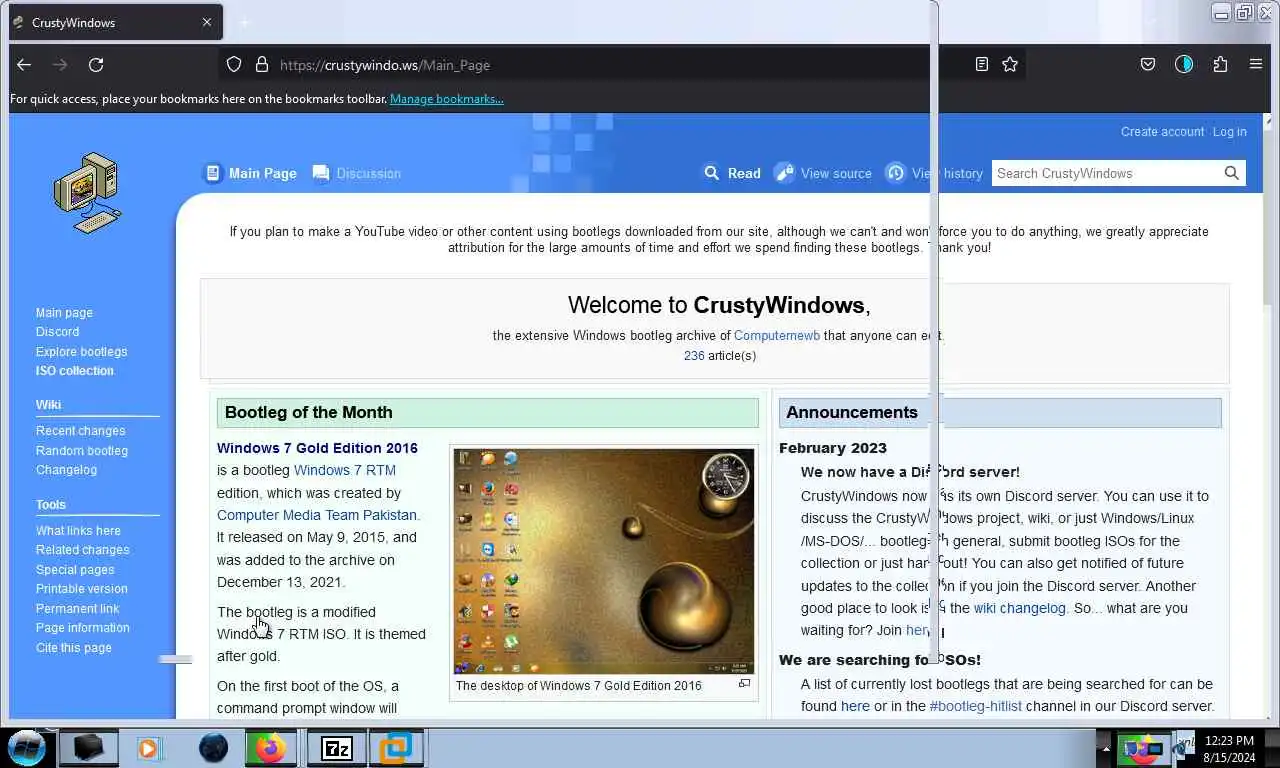This screenshot has width=1280, height=768.
Task: Bookmark this page with the star icon
Action: [x=1010, y=65]
